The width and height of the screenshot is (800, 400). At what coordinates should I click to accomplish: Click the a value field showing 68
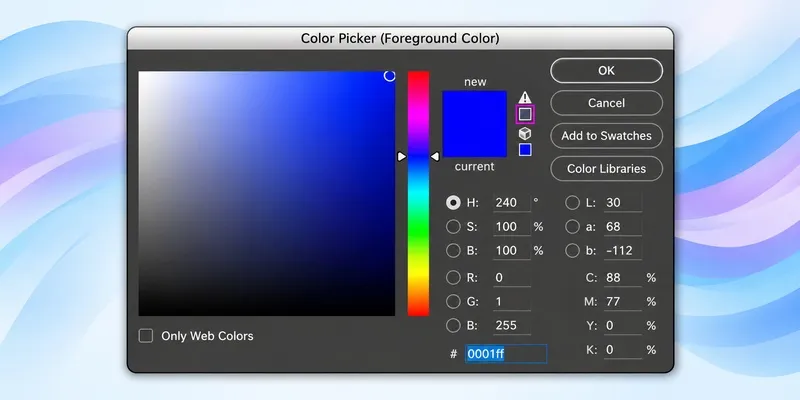point(623,227)
